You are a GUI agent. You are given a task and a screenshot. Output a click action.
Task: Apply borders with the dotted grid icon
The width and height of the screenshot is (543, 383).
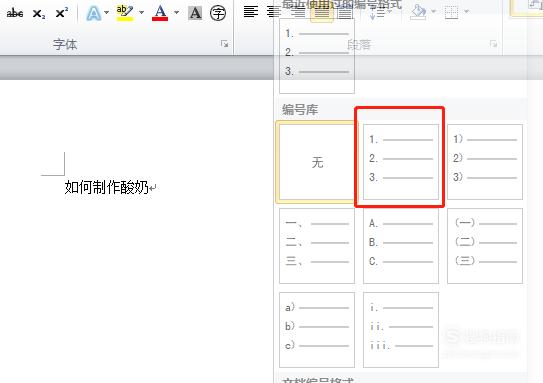pos(451,12)
